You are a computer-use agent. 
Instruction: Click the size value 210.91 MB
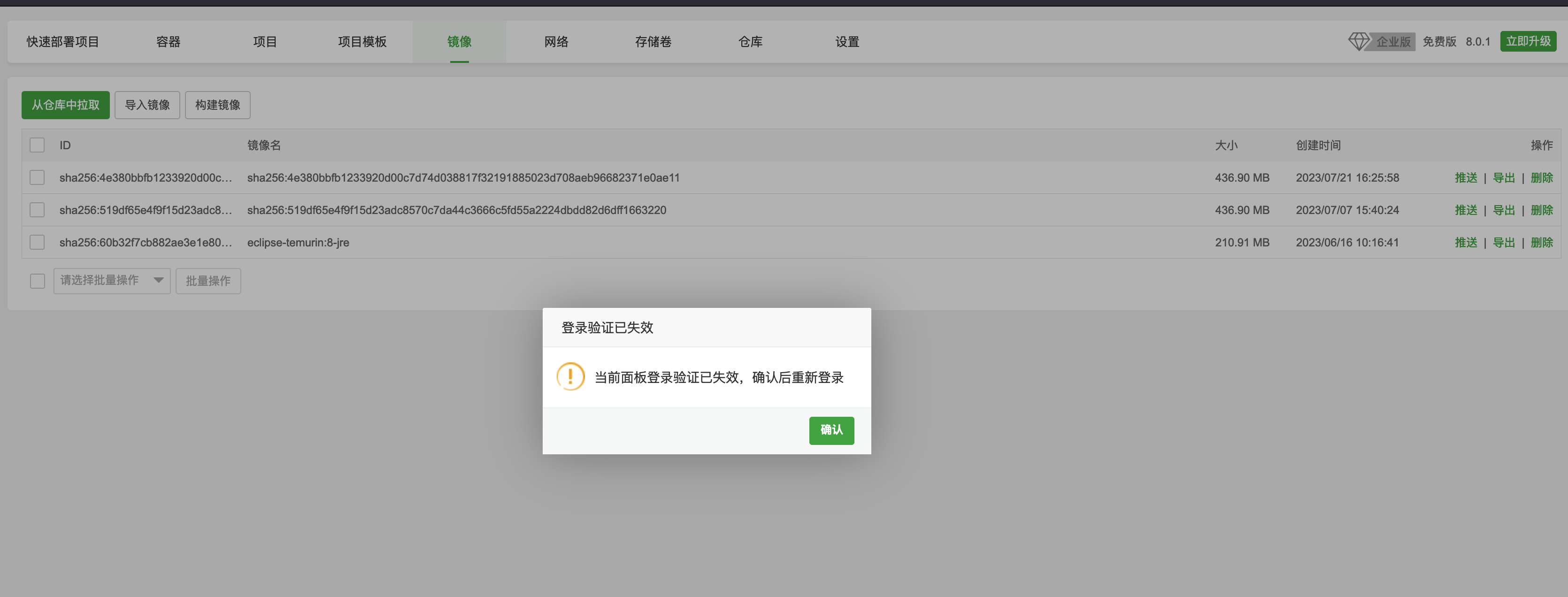[x=1242, y=242]
